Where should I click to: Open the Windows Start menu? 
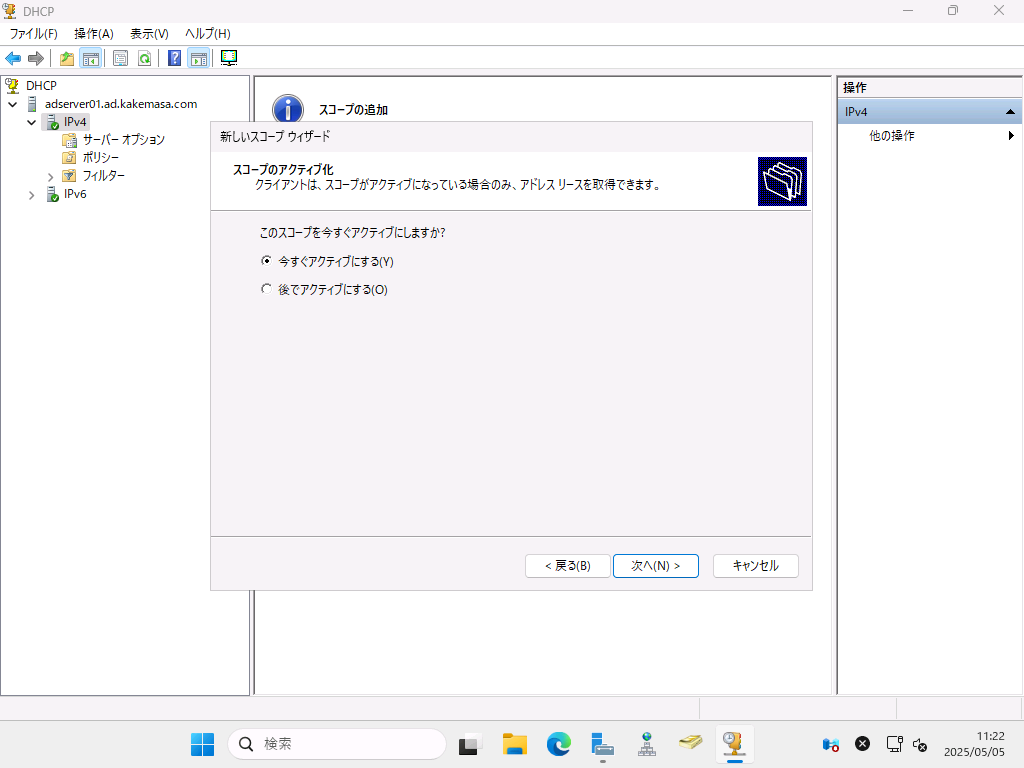(x=202, y=744)
